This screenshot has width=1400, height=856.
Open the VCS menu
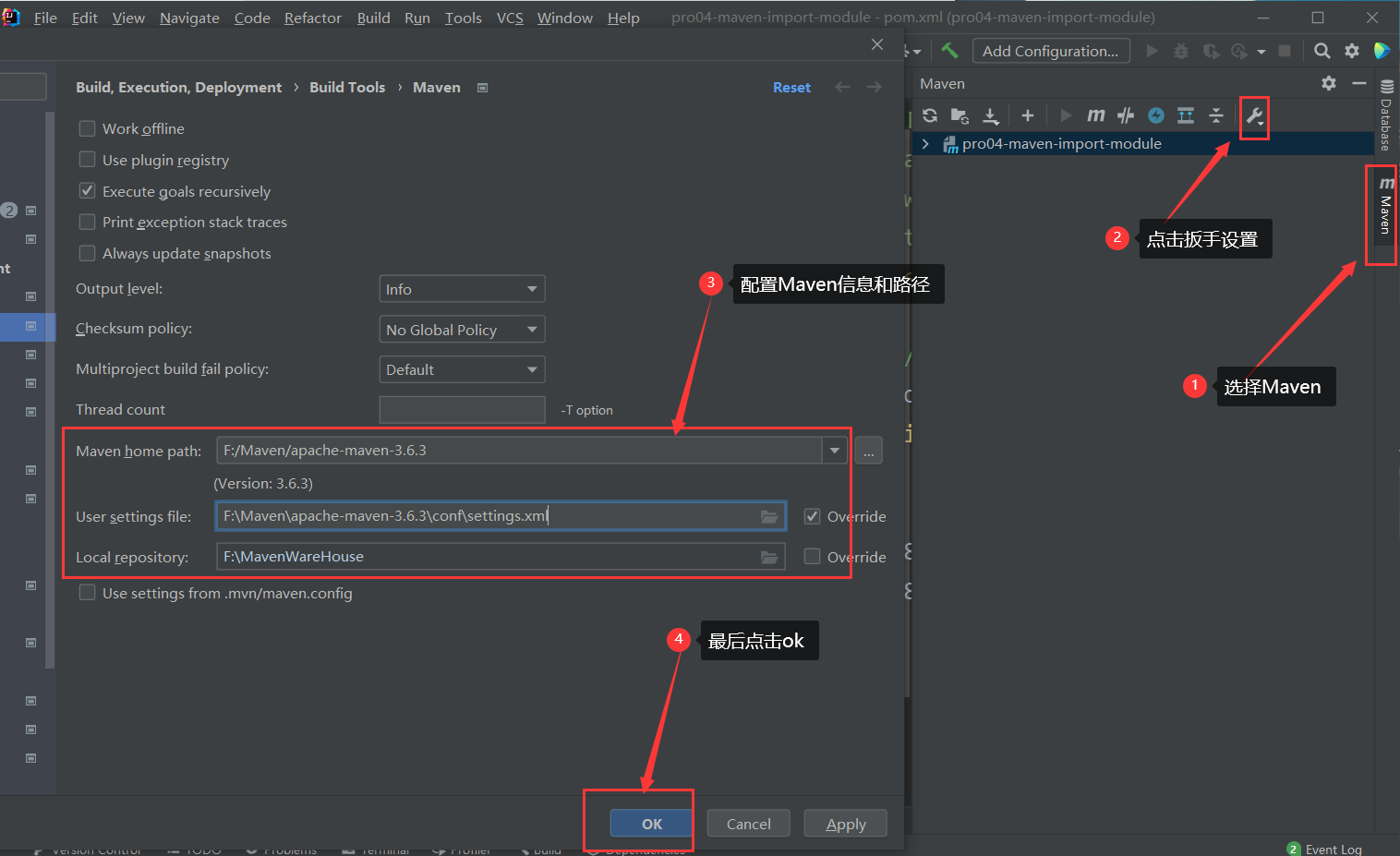click(x=510, y=18)
